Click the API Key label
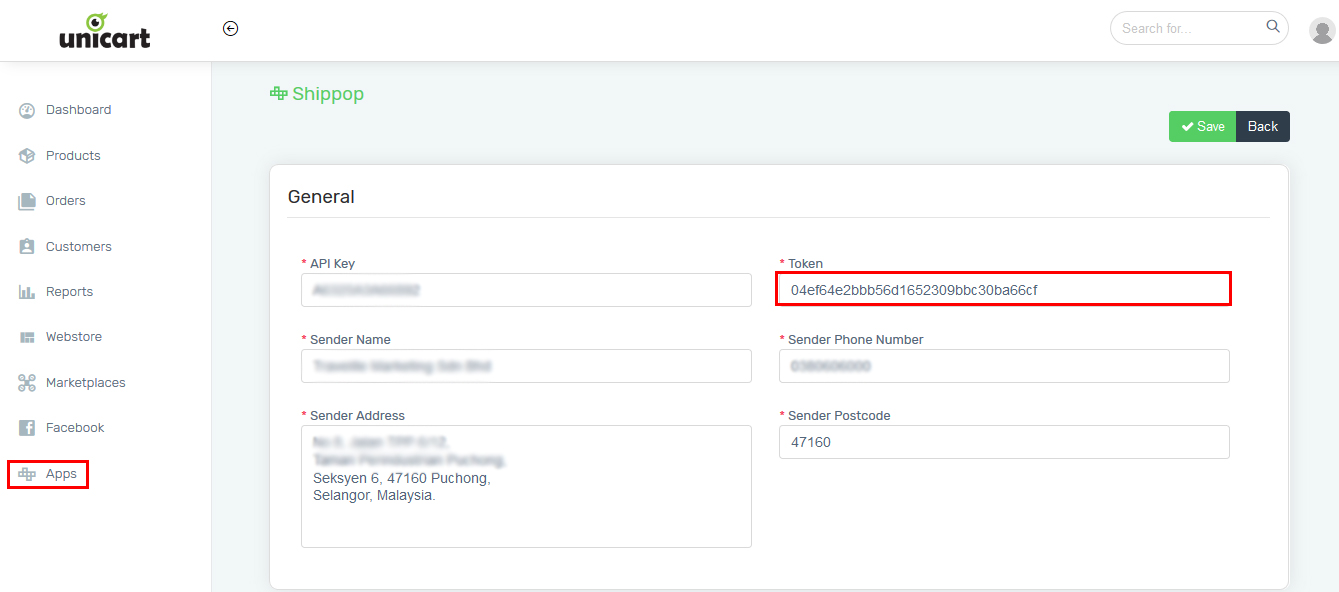The height and width of the screenshot is (592, 1339). pos(332,264)
